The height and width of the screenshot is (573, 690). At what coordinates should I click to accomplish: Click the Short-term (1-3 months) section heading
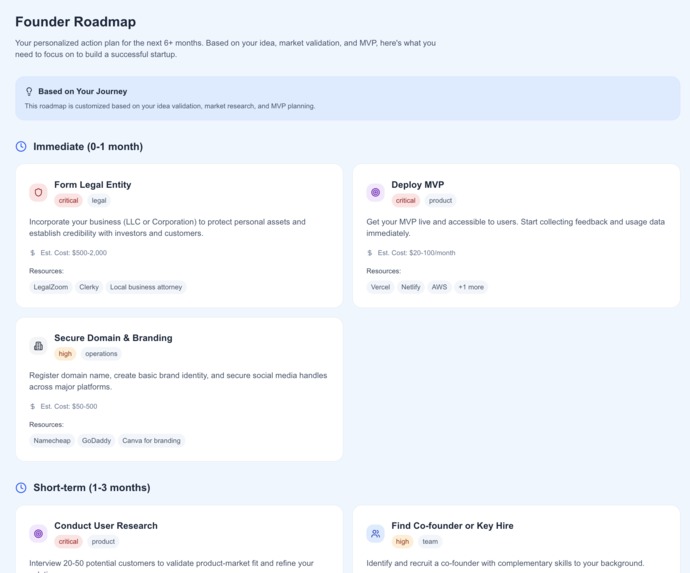pos(92,488)
